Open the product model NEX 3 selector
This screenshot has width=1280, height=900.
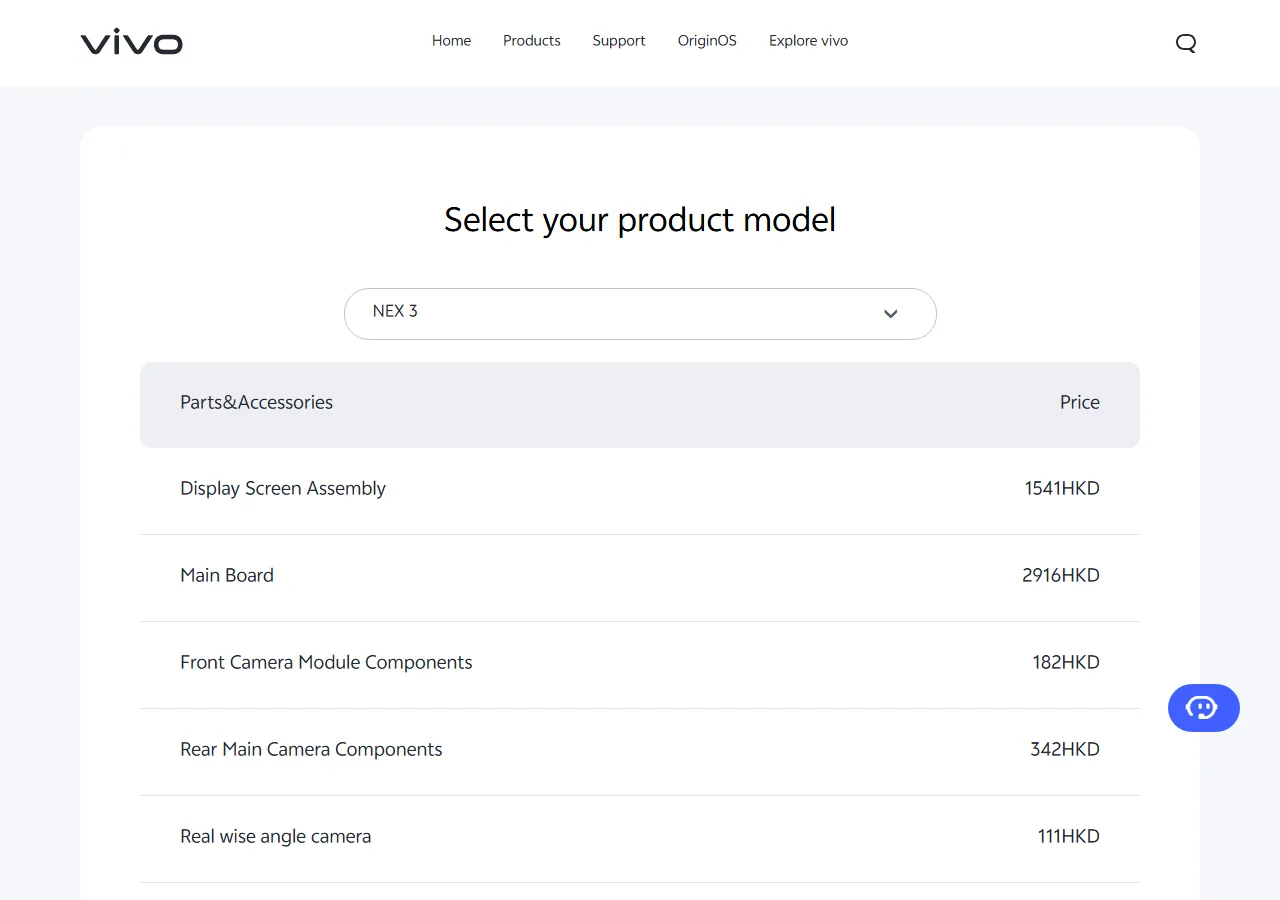(640, 314)
